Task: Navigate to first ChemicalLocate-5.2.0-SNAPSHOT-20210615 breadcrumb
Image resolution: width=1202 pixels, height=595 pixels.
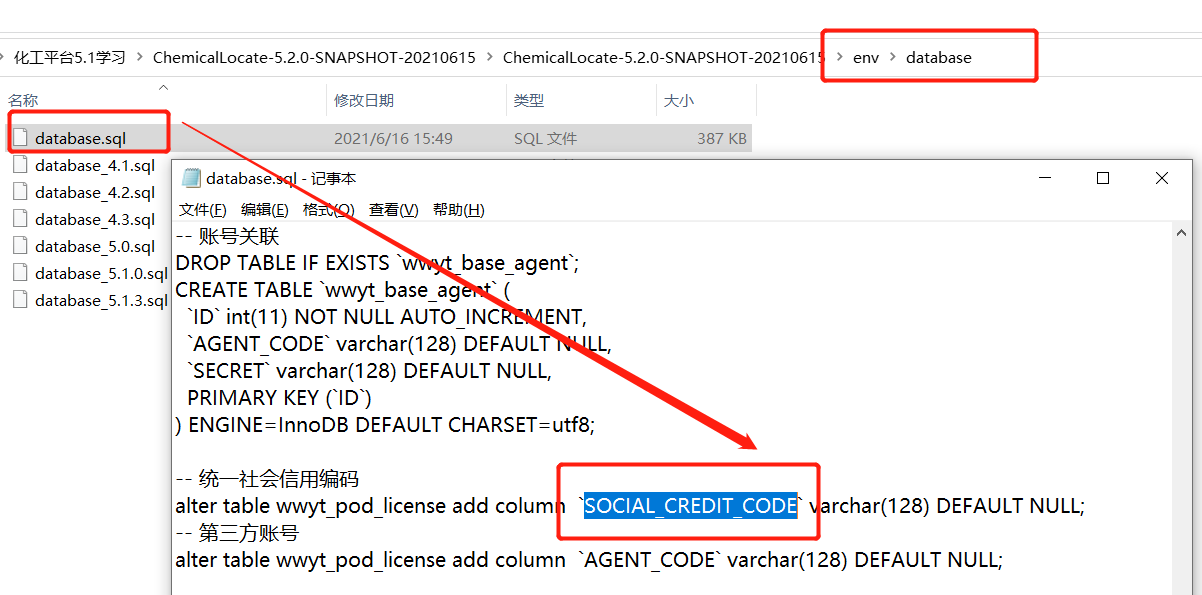Action: click(314, 57)
